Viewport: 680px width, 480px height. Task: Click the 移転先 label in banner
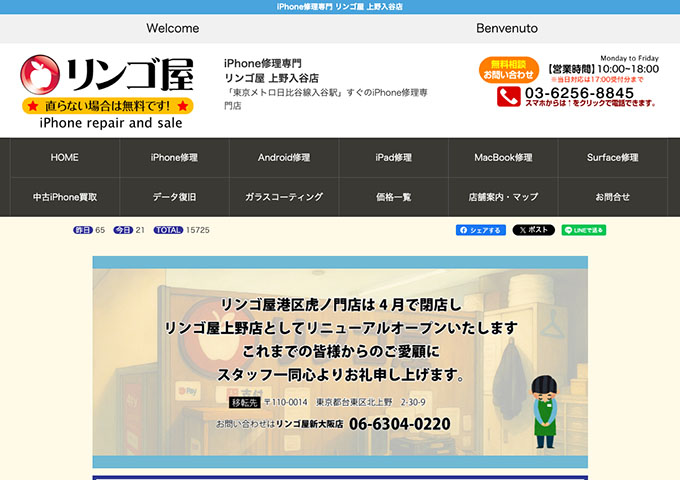pos(245,403)
